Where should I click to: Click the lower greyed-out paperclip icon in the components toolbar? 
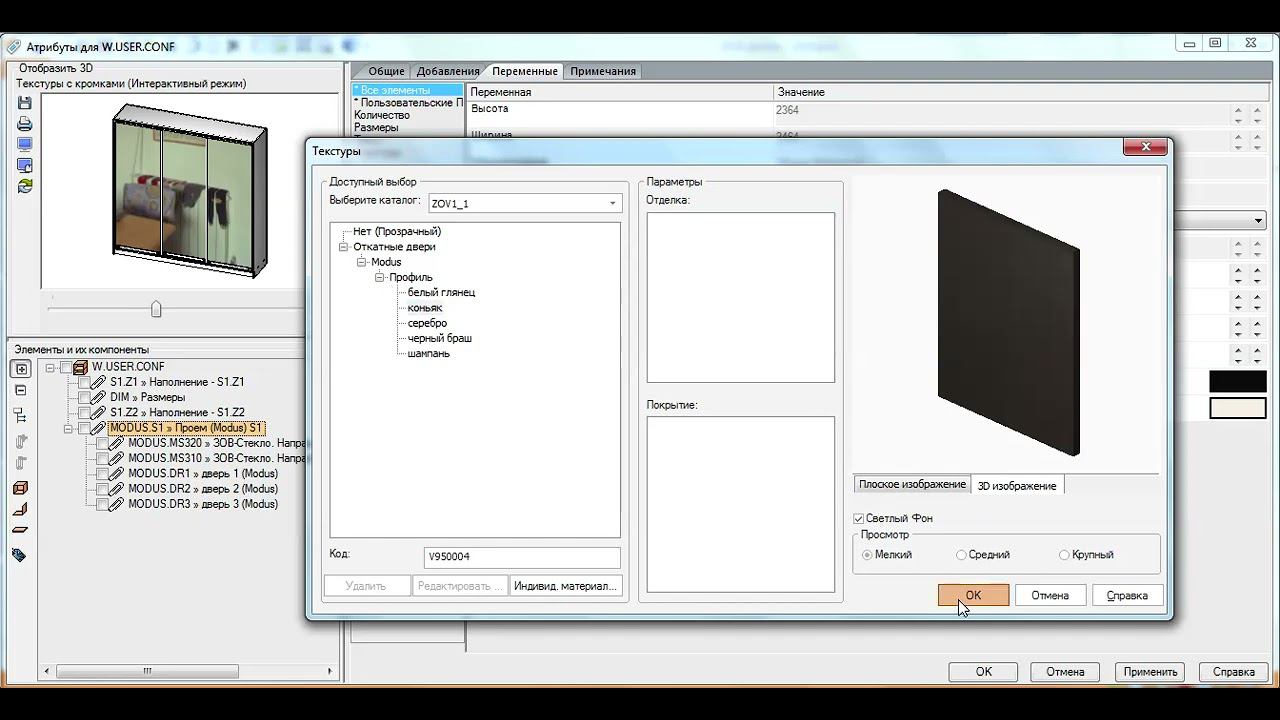[20, 464]
